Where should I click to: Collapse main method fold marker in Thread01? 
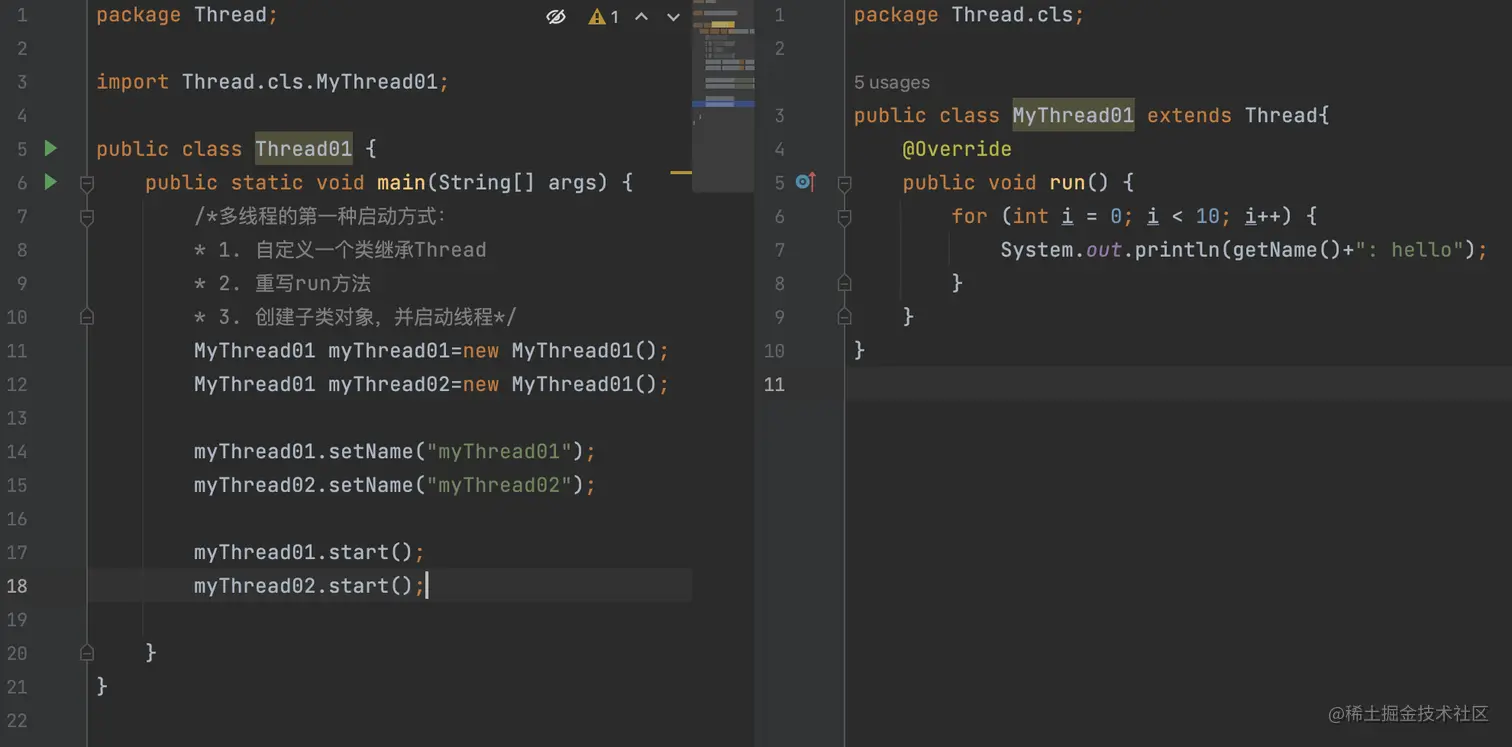tap(87, 183)
